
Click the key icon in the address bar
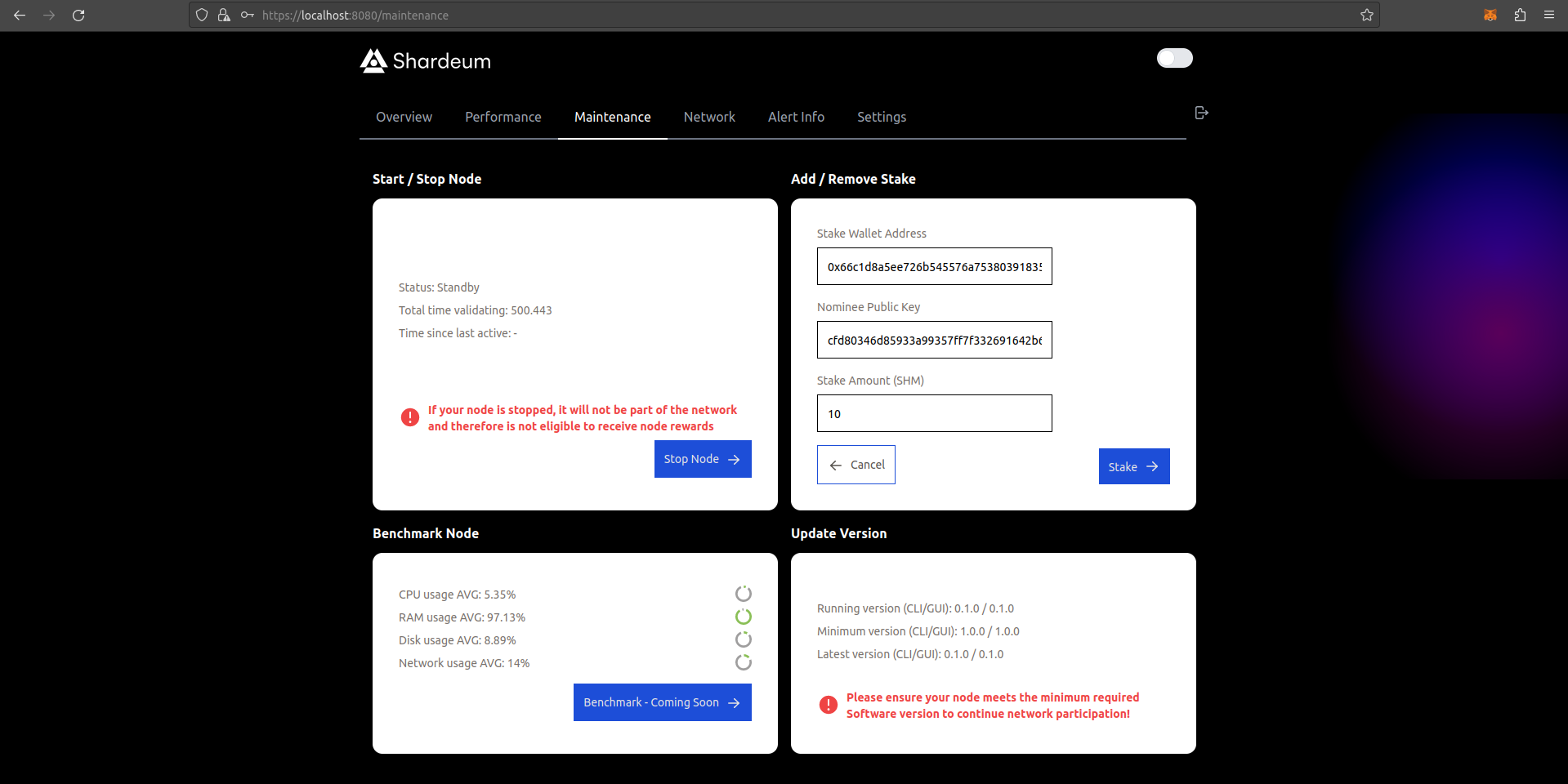pyautogui.click(x=247, y=15)
